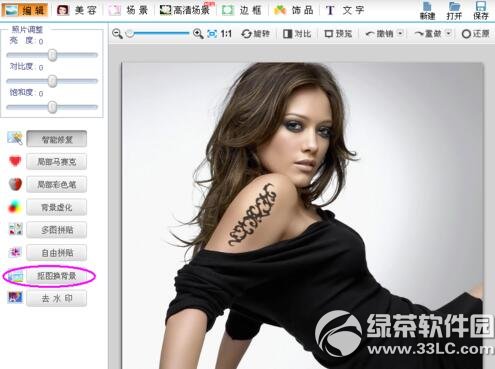This screenshot has width=495, height=369.
Task: Save the image with 保存 icon
Action: (x=481, y=10)
